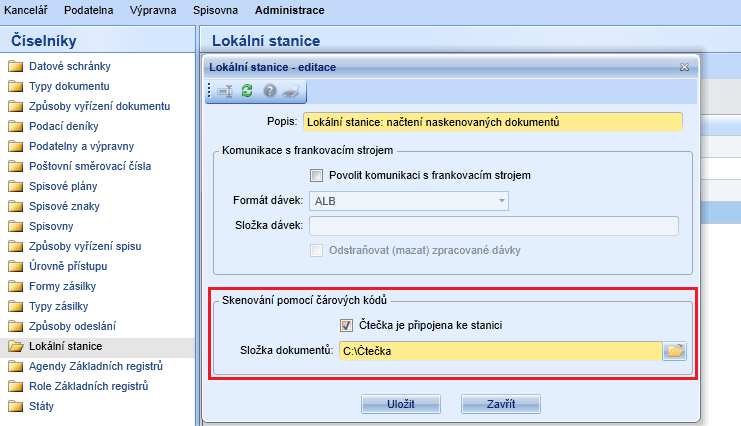
Task: Click the folder icon next to Typy dokumentu
Action: (x=16, y=86)
